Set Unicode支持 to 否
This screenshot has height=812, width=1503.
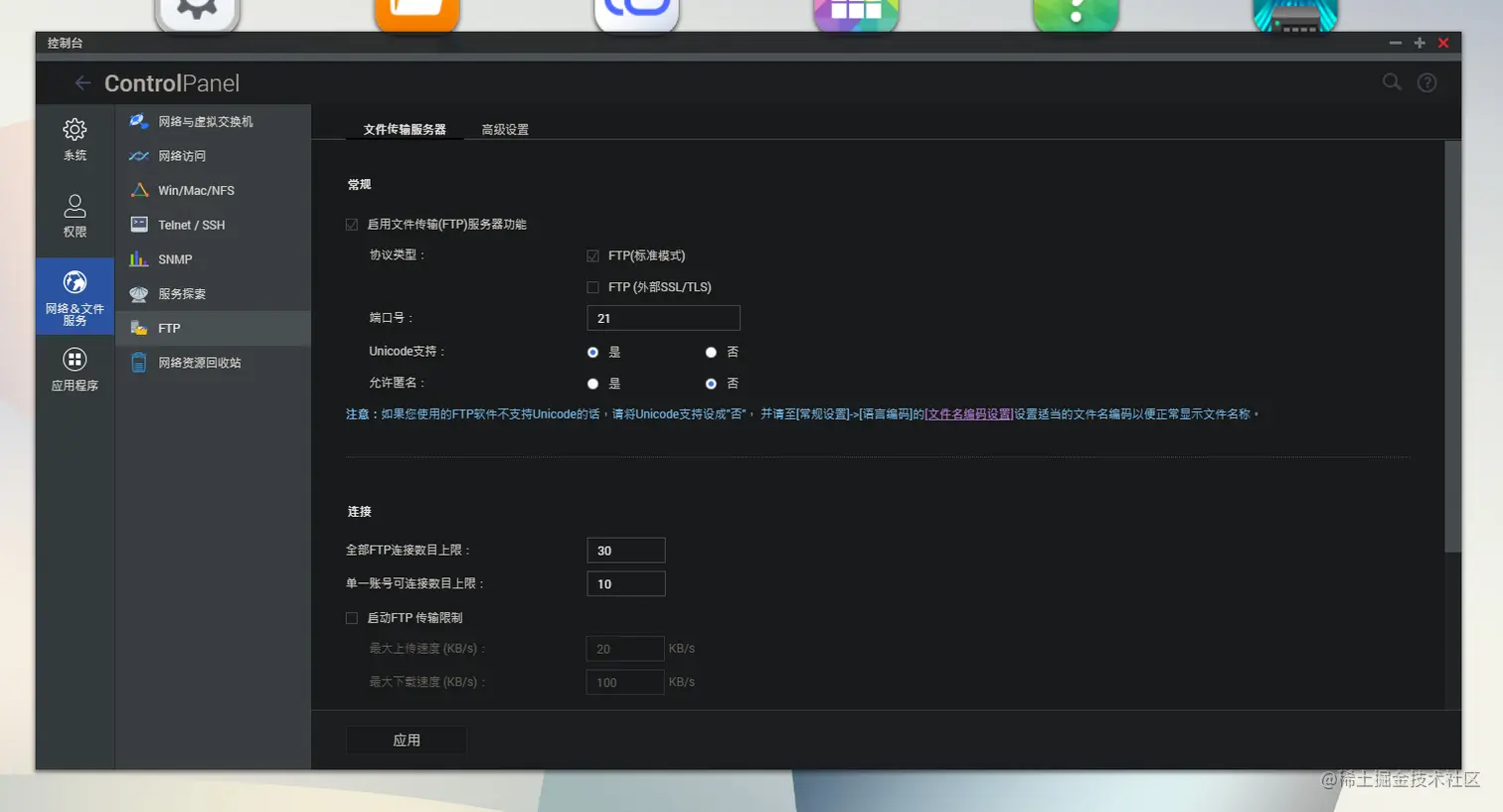pos(711,352)
